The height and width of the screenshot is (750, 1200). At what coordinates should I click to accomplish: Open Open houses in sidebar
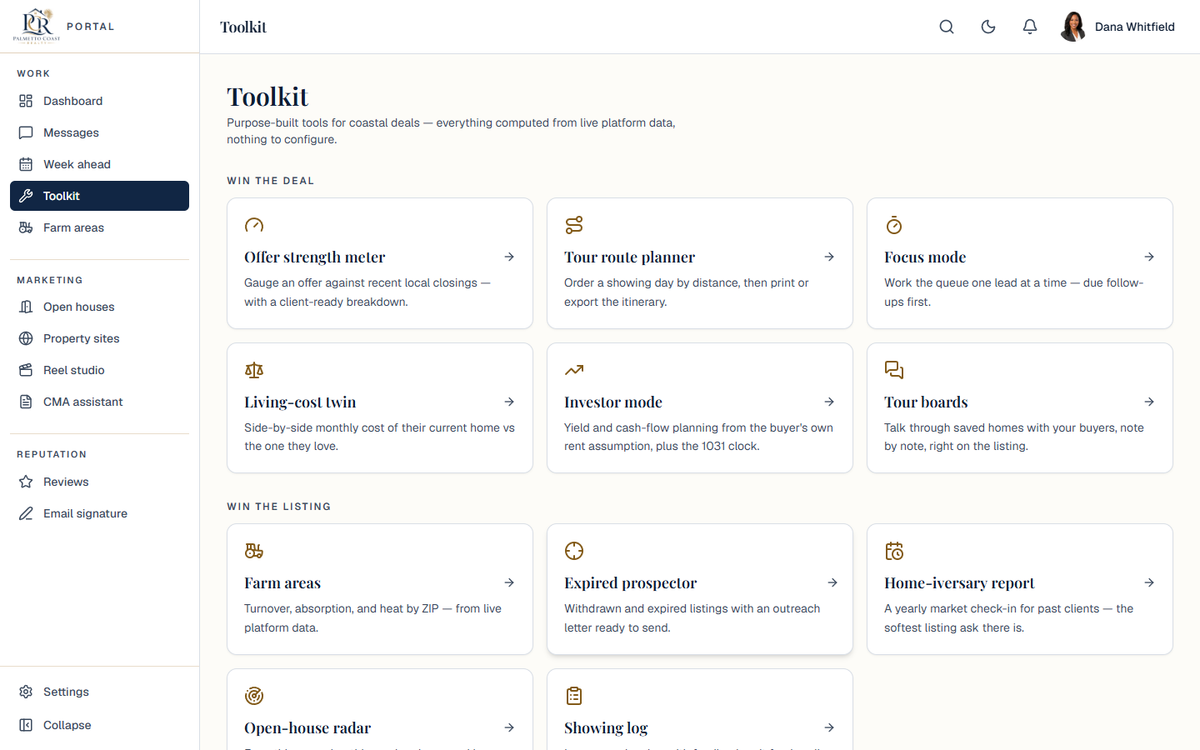coord(99,307)
